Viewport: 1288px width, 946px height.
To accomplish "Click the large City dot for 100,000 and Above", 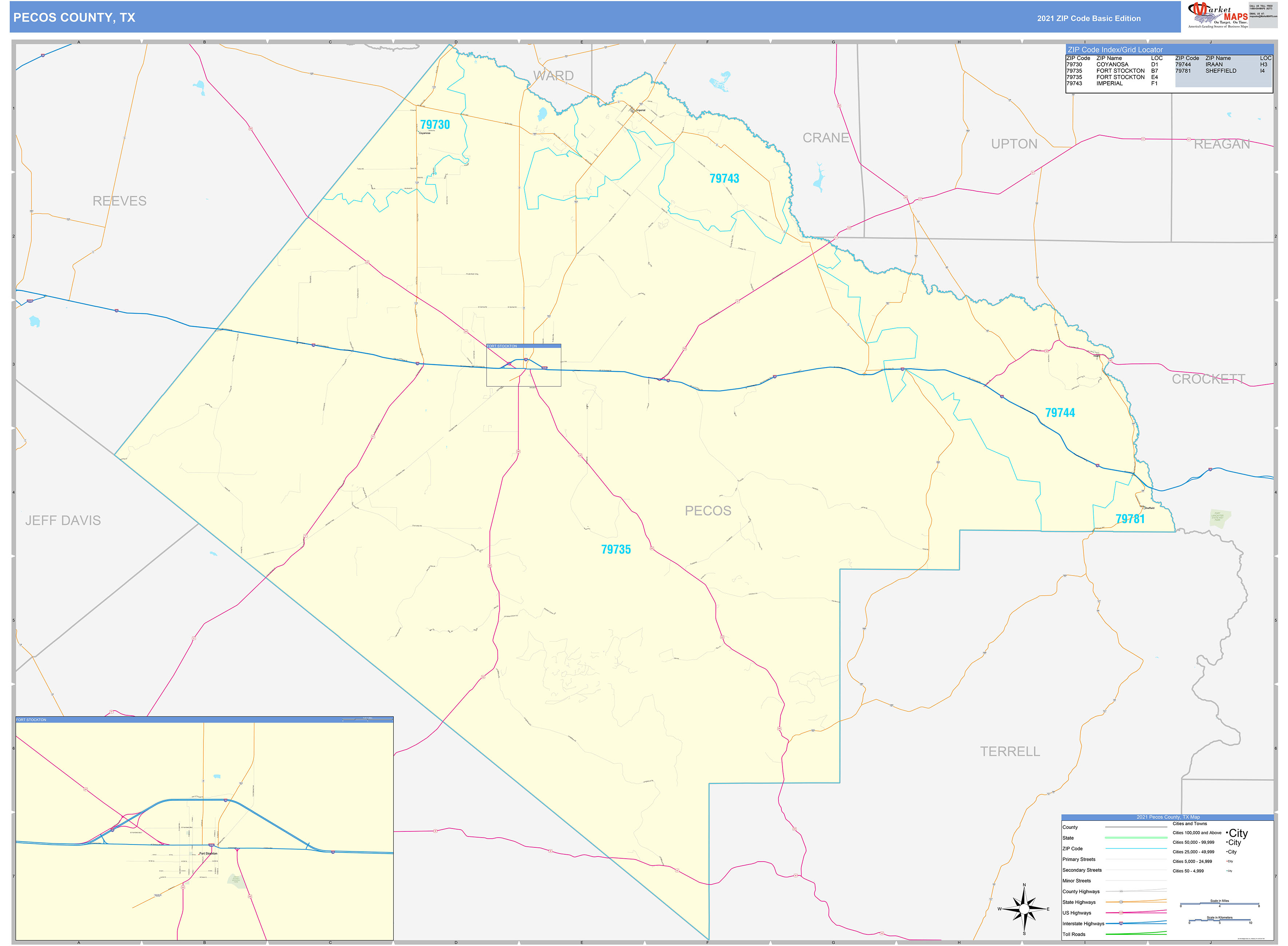I will [x=1227, y=833].
